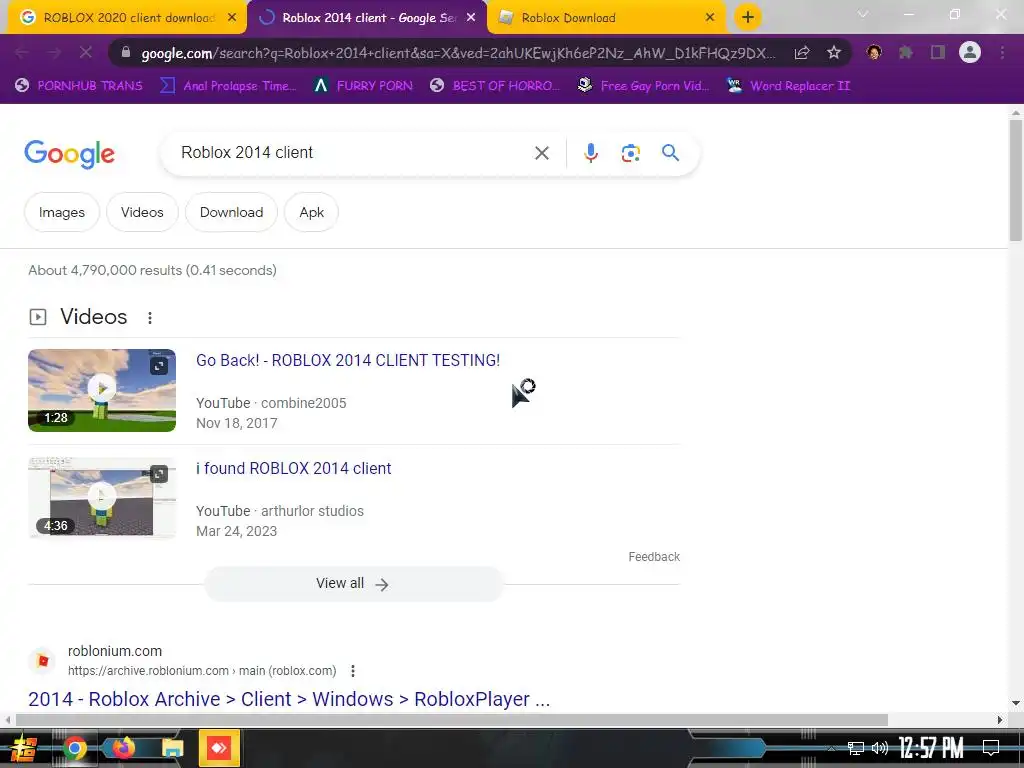The height and width of the screenshot is (768, 1024).
Task: Go to Google home via logo
Action: click(69, 154)
